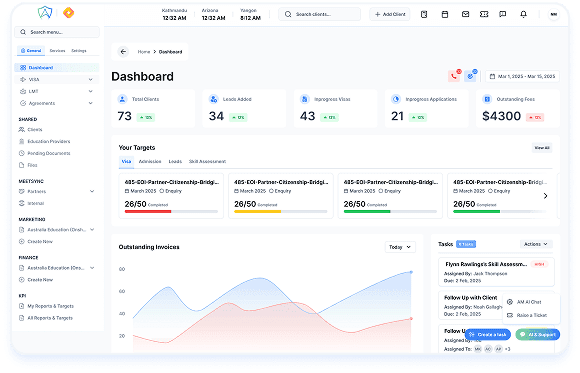Expand Australia Education under Finance
580x373 pixels.
coord(57,268)
